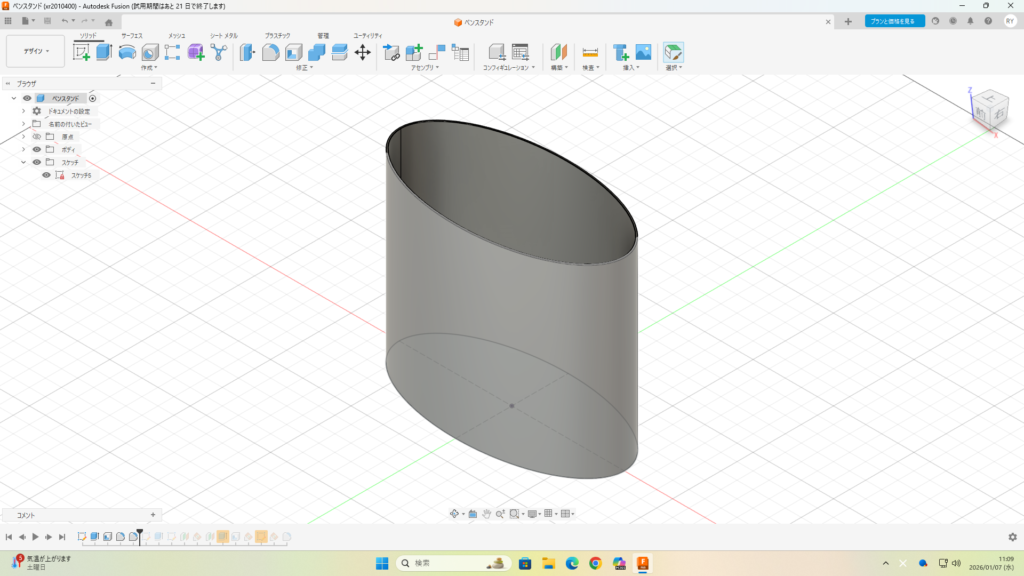1024x576 pixels.
Task: Open the Insert image icon
Action: [643, 52]
